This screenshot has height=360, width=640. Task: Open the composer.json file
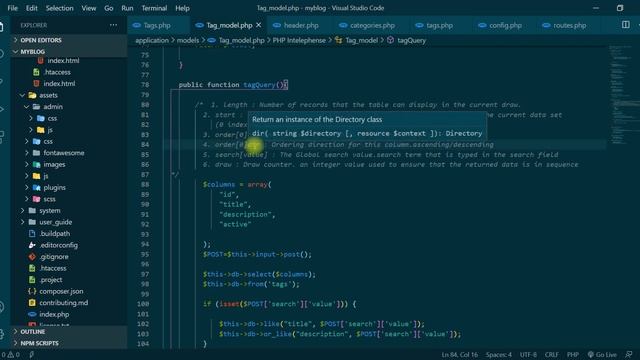61,291
